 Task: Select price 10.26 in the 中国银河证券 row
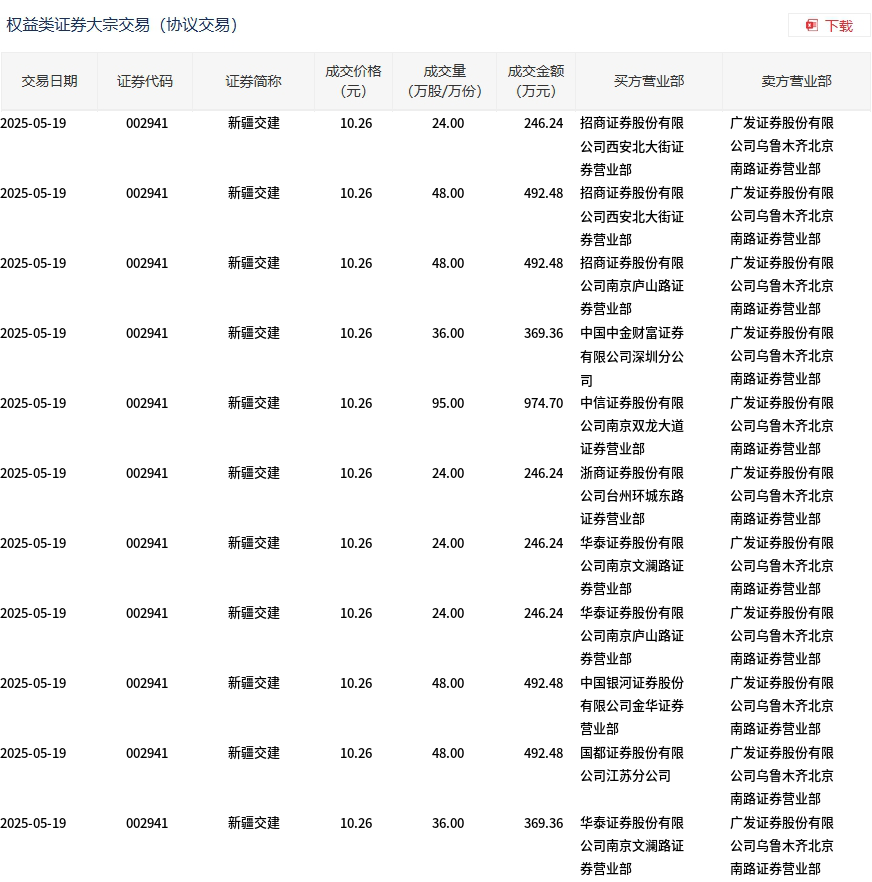pyautogui.click(x=356, y=683)
